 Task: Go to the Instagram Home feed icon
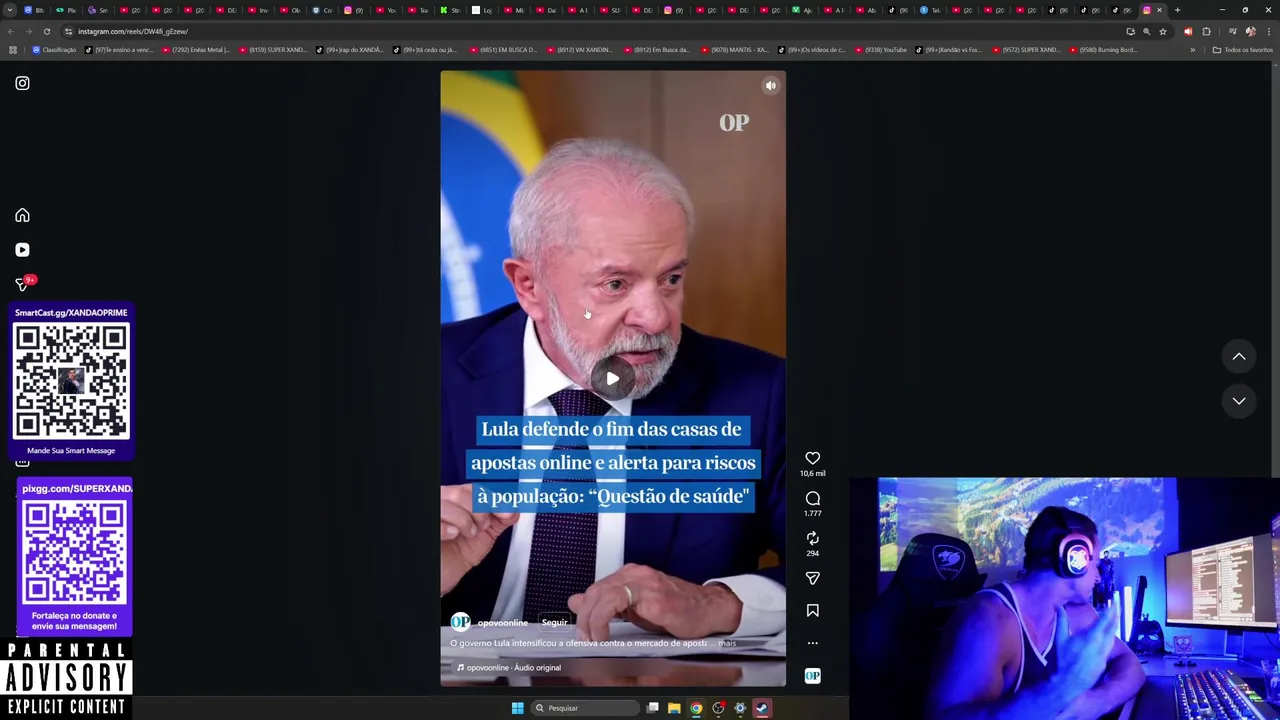(x=22, y=215)
